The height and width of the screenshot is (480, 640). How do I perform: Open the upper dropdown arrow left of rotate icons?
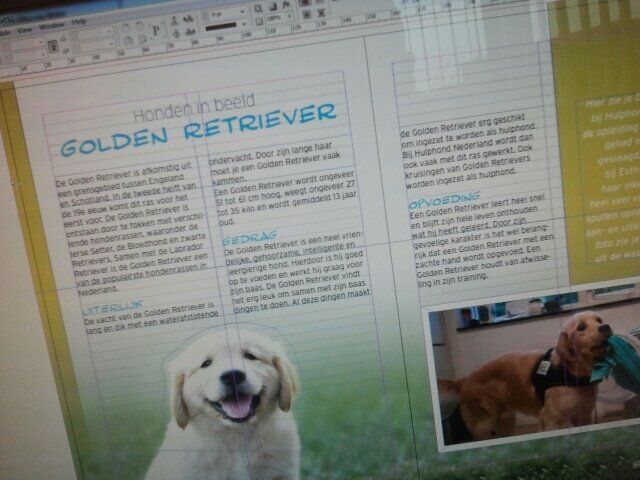click(109, 31)
